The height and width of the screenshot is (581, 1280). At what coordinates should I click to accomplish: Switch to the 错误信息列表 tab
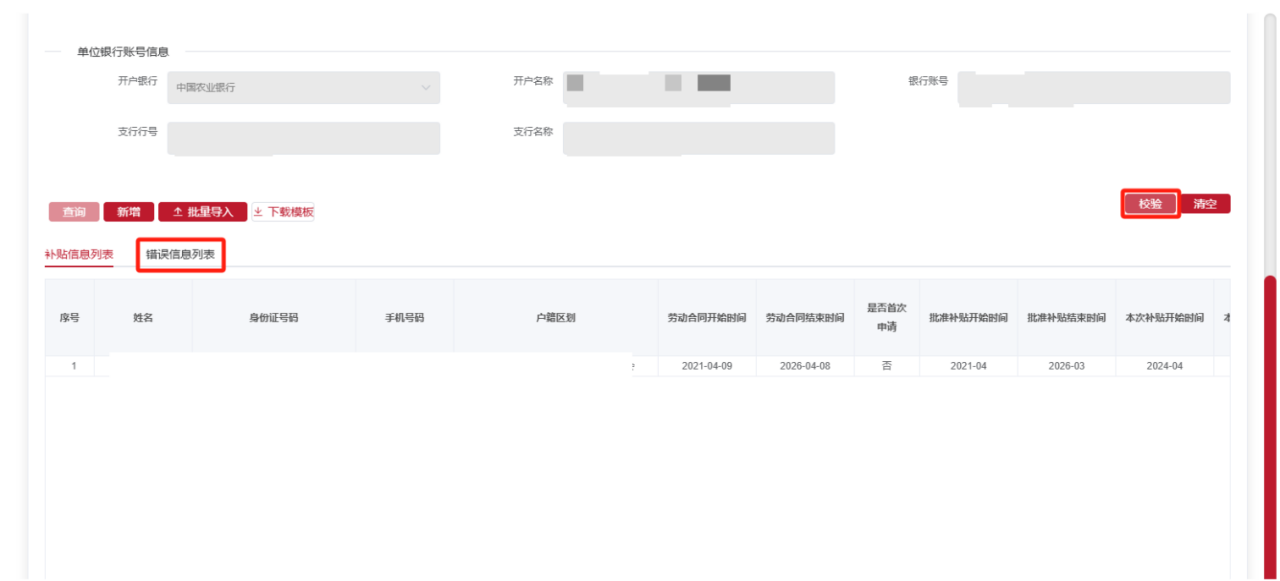pos(180,256)
